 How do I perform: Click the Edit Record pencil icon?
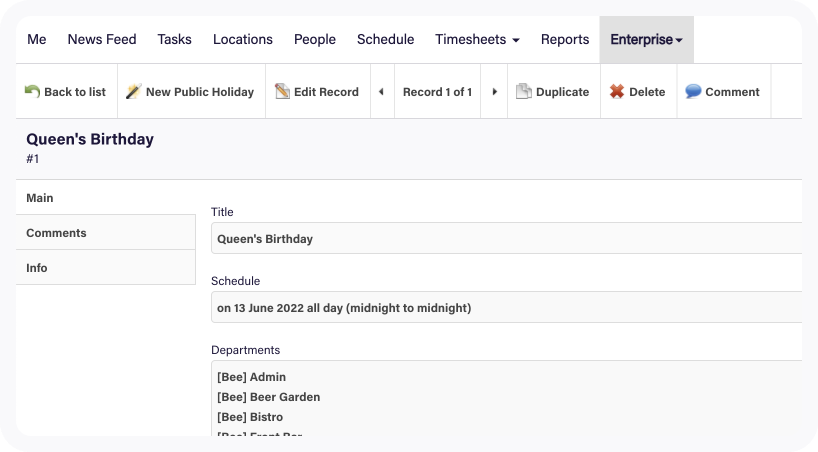tap(282, 92)
